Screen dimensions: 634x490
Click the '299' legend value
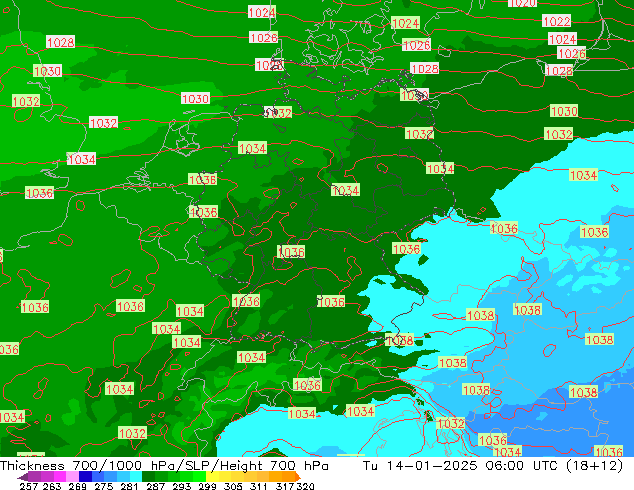pos(207,486)
